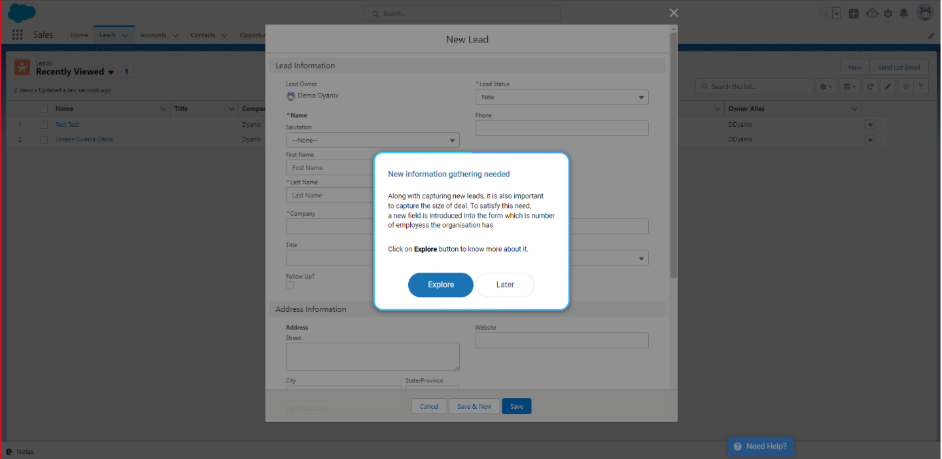Click the list refresh icon
This screenshot has width=942, height=459.
(x=870, y=87)
